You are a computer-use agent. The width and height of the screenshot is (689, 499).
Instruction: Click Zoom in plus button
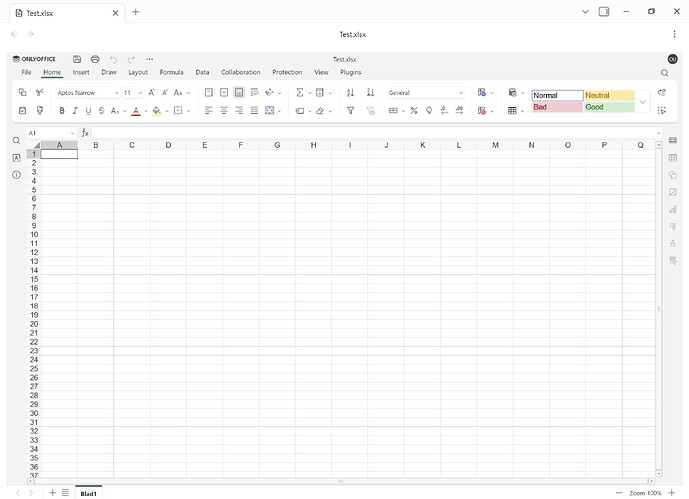671,493
